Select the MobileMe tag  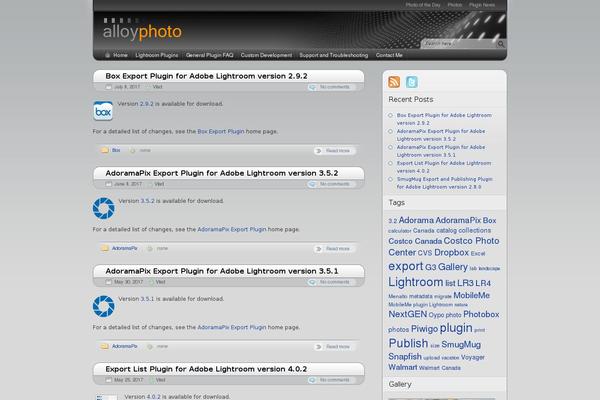pos(471,296)
